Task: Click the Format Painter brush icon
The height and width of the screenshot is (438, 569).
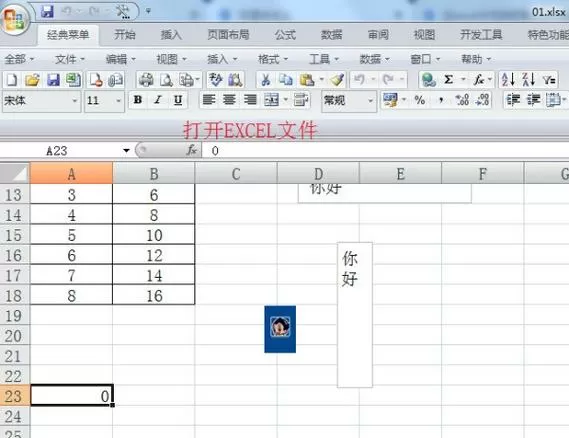Action: pos(337,80)
